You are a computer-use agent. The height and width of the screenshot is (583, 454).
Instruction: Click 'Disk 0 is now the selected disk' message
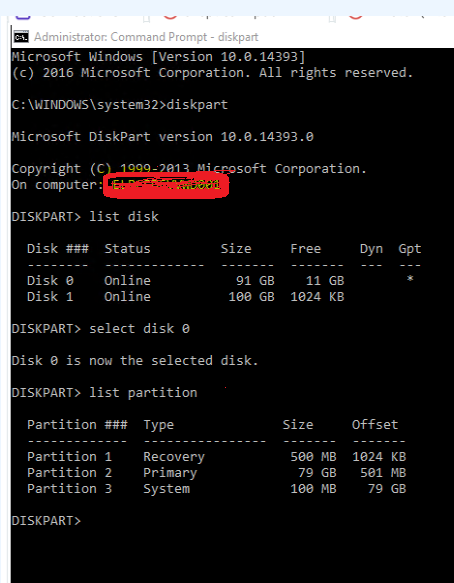(135, 361)
